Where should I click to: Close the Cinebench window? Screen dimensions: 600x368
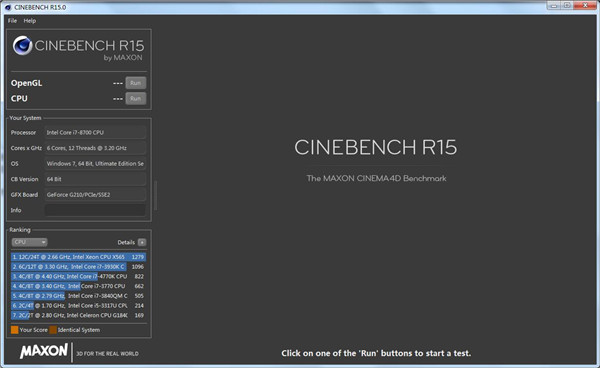[585, 5]
